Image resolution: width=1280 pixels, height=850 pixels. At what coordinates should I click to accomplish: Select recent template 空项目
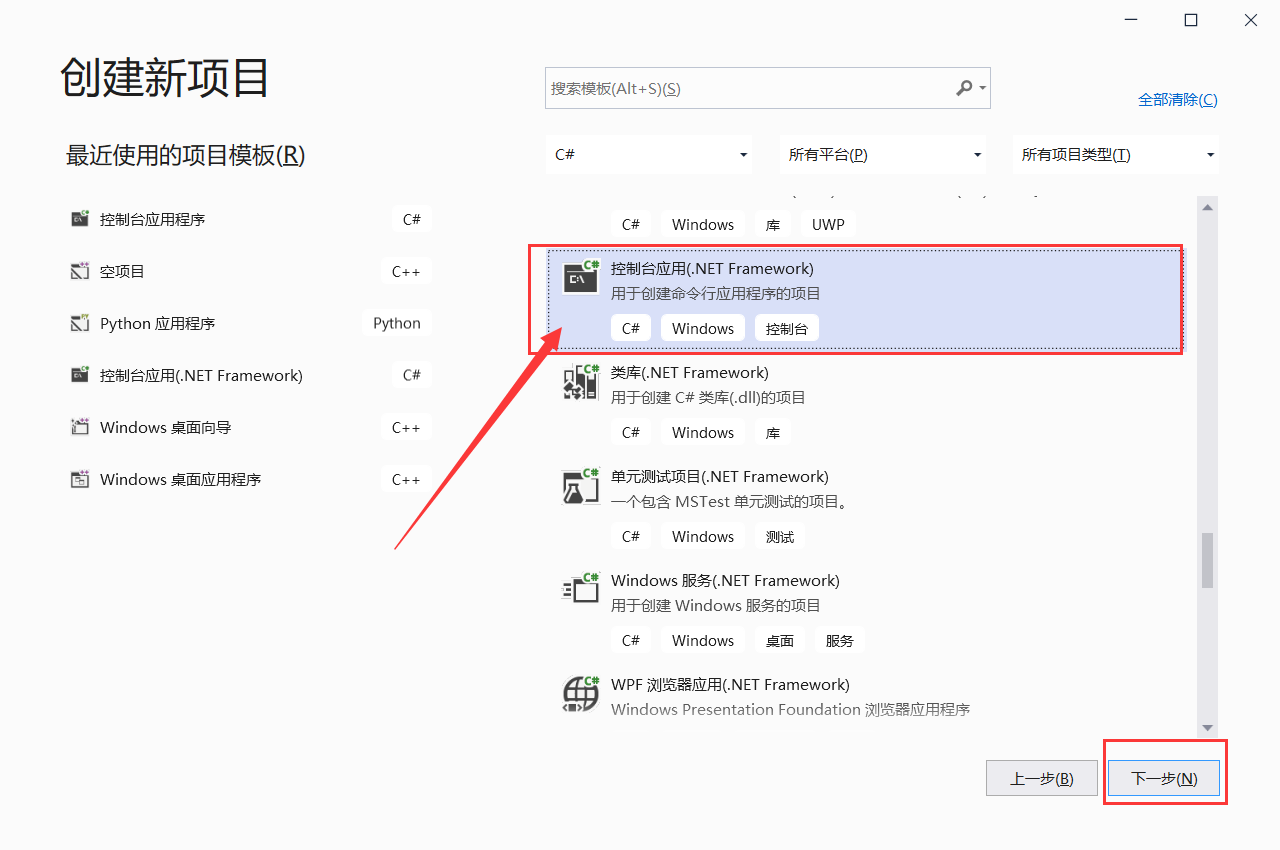[x=251, y=271]
